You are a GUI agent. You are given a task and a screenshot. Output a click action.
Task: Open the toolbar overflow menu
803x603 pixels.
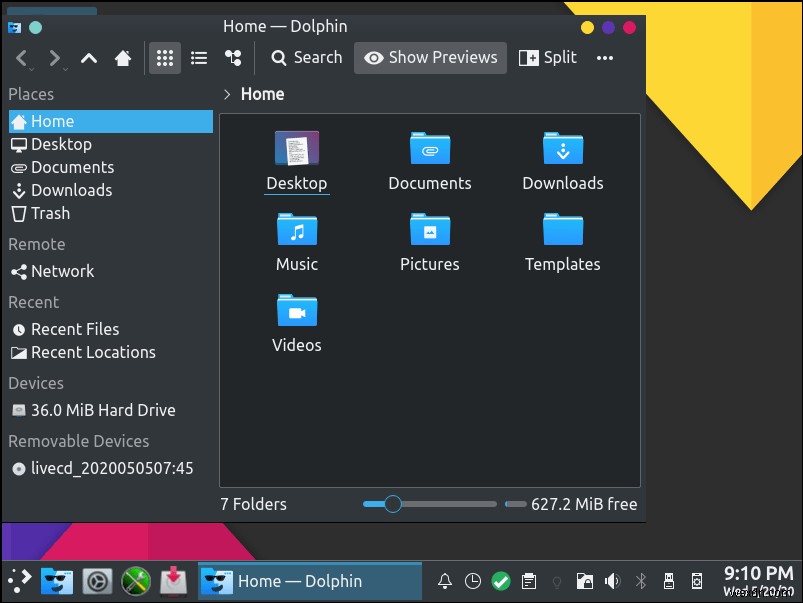pyautogui.click(x=604, y=59)
